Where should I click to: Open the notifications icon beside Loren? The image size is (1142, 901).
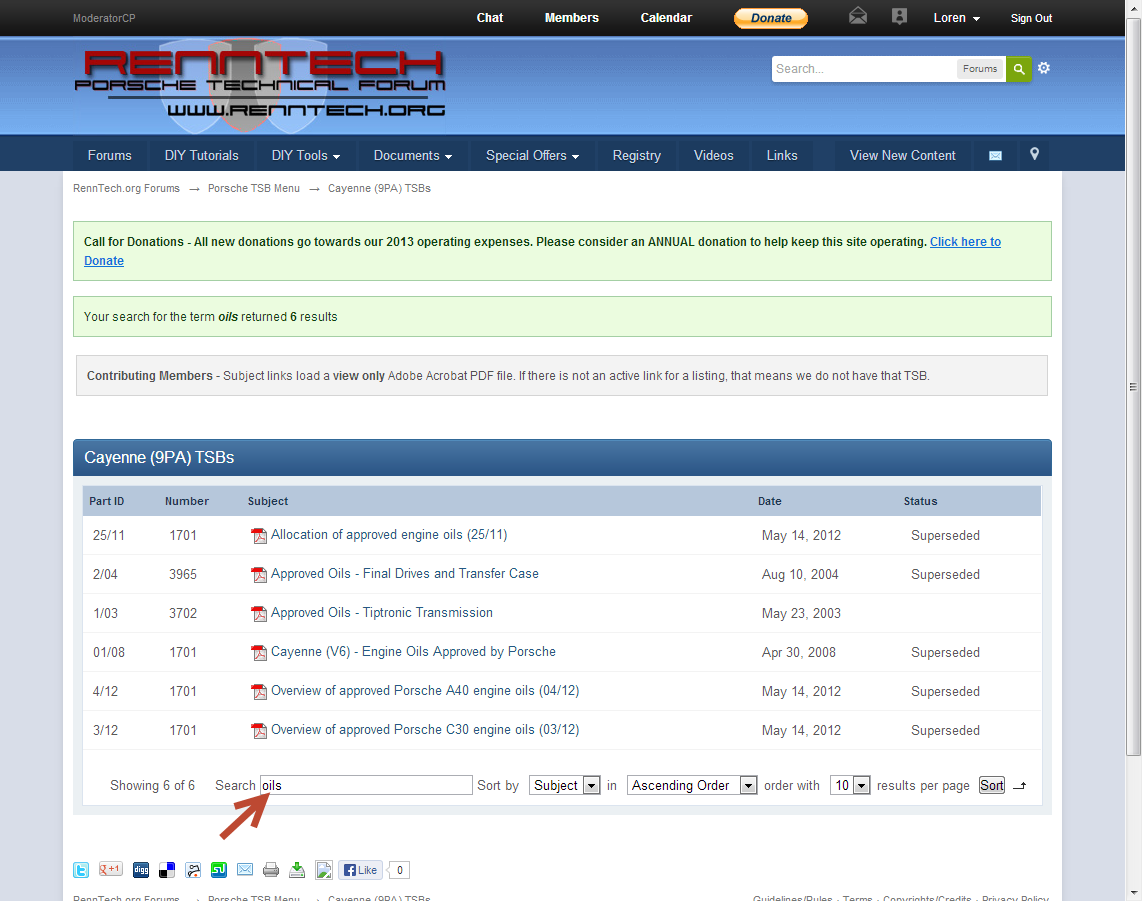(x=899, y=17)
